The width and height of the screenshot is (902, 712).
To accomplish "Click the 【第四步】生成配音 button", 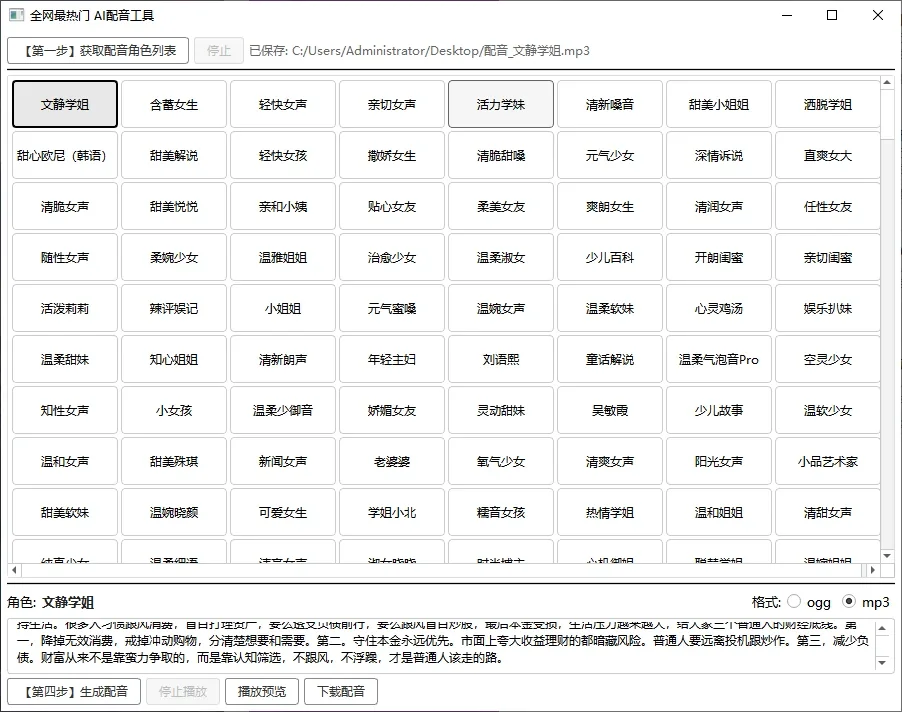I will click(74, 691).
